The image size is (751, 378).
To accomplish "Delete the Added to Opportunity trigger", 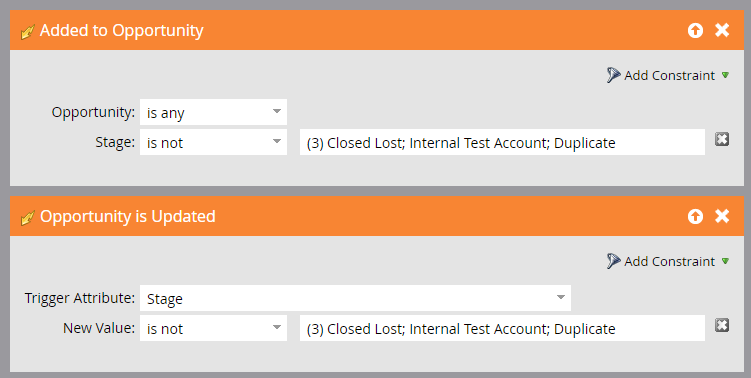I will [x=722, y=30].
